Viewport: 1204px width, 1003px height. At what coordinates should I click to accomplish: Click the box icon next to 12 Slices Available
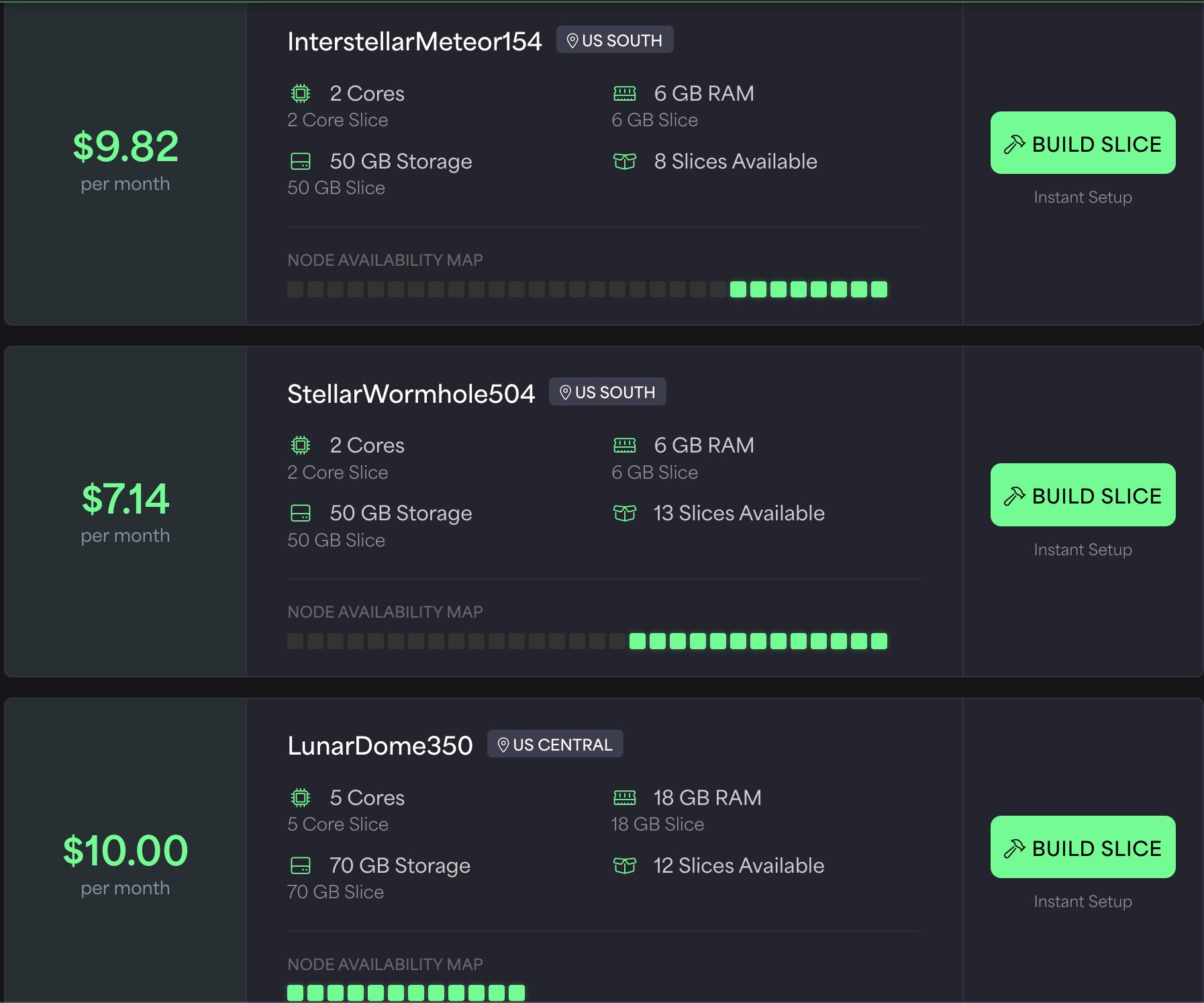[624, 865]
